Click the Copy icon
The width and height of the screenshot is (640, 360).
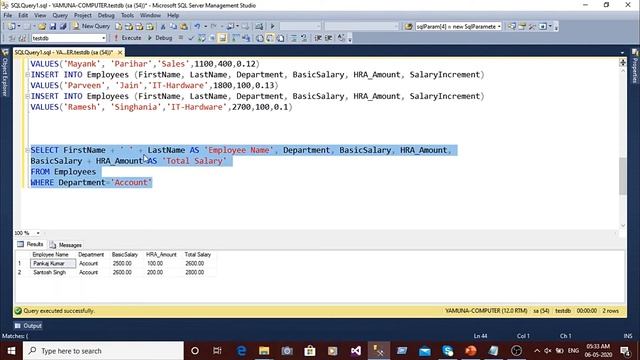pos(173,27)
